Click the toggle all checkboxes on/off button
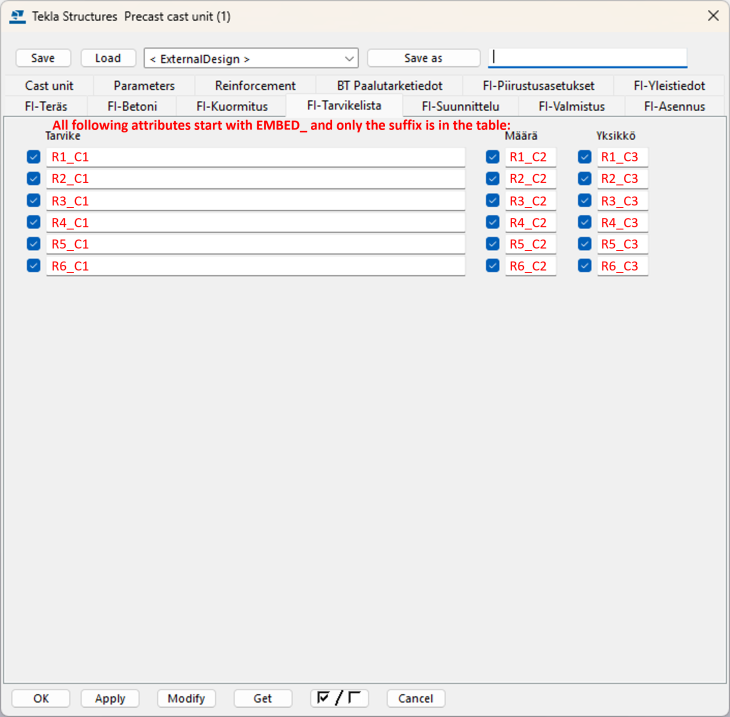This screenshot has width=730, height=717. 339,698
